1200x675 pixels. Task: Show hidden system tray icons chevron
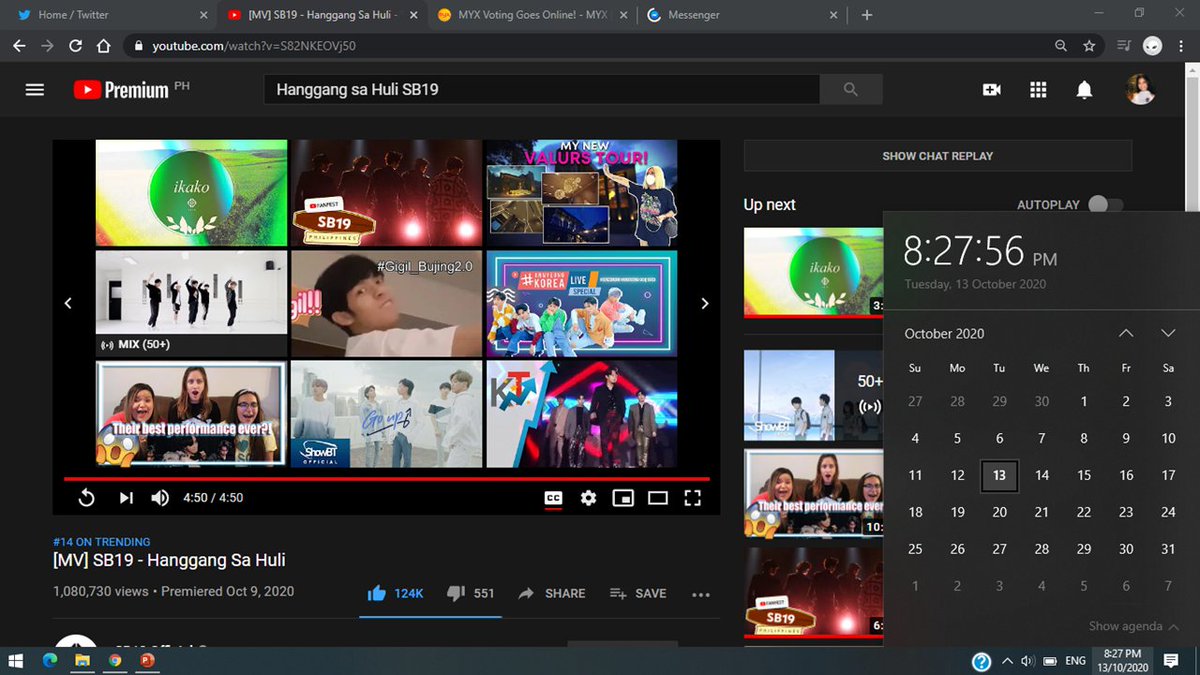tap(1007, 661)
